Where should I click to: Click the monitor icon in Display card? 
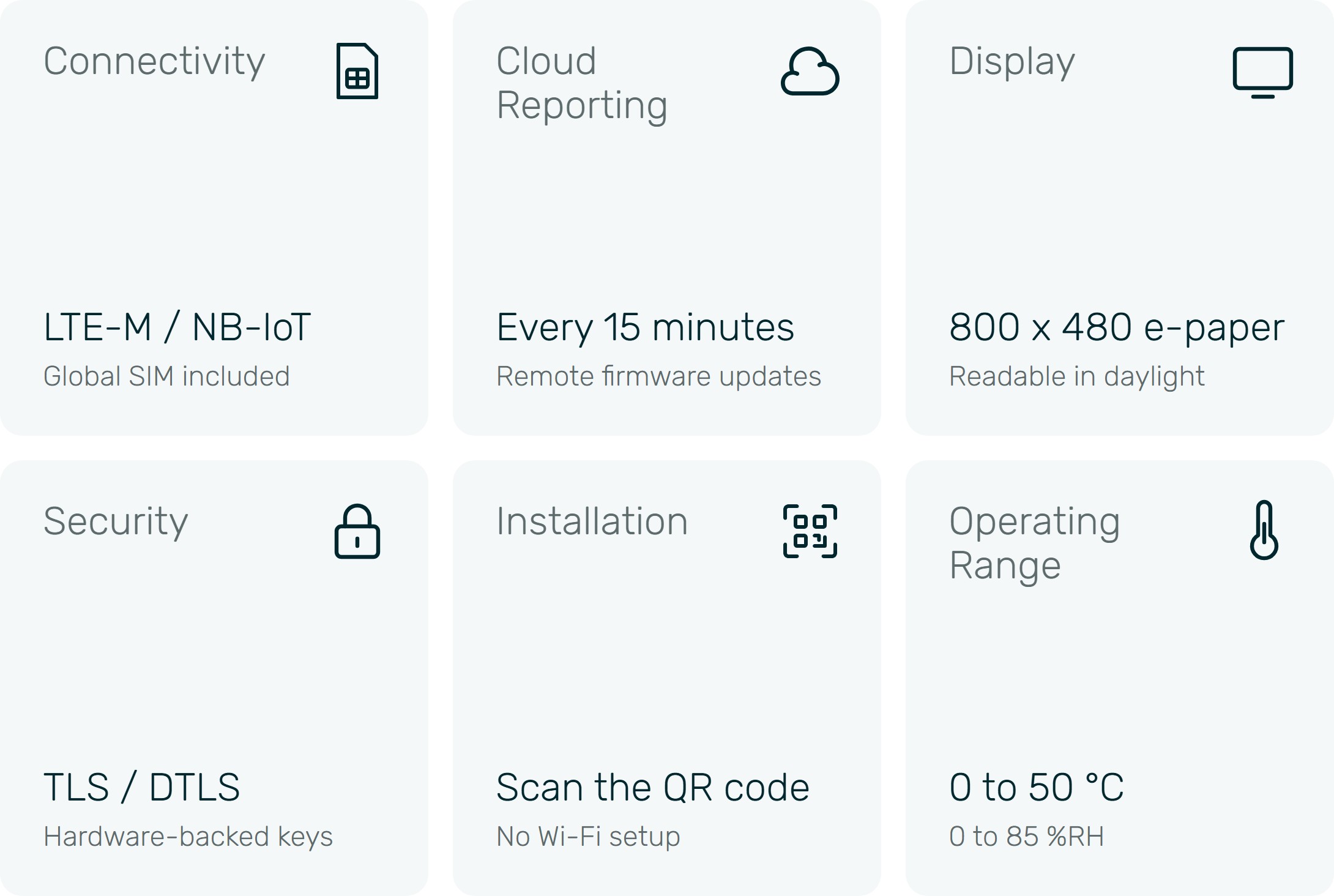[1263, 72]
